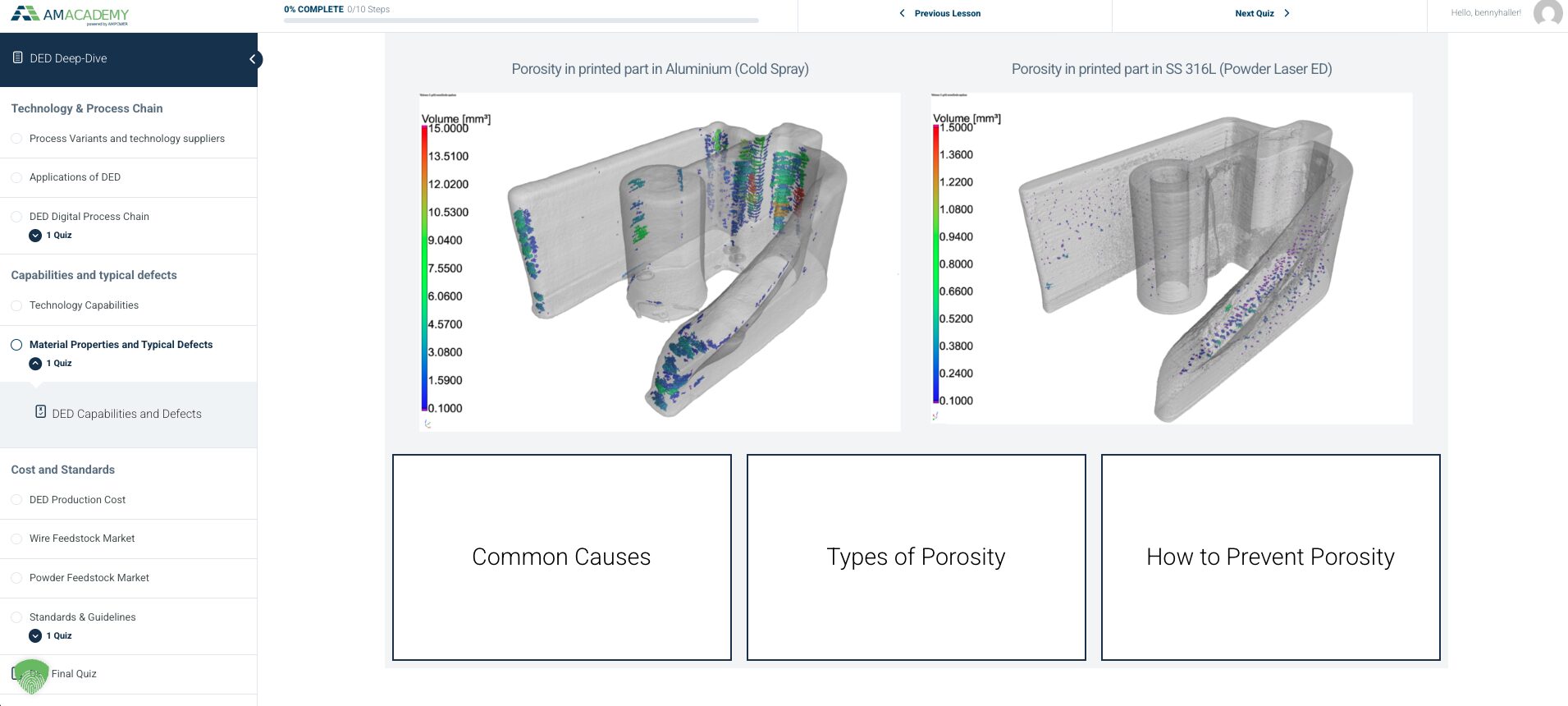This screenshot has width=1568, height=706.
Task: Open the Powder Feedstock Market lesson
Action: point(89,578)
